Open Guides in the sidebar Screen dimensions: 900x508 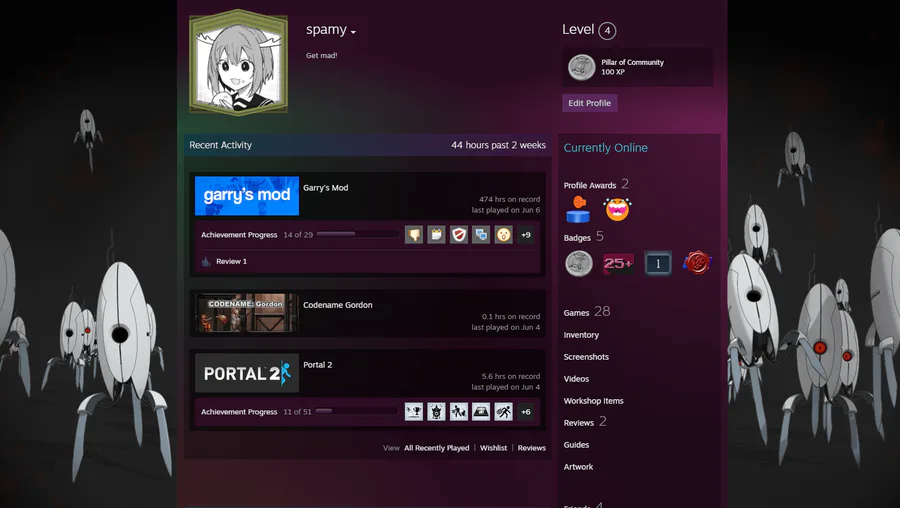(576, 445)
